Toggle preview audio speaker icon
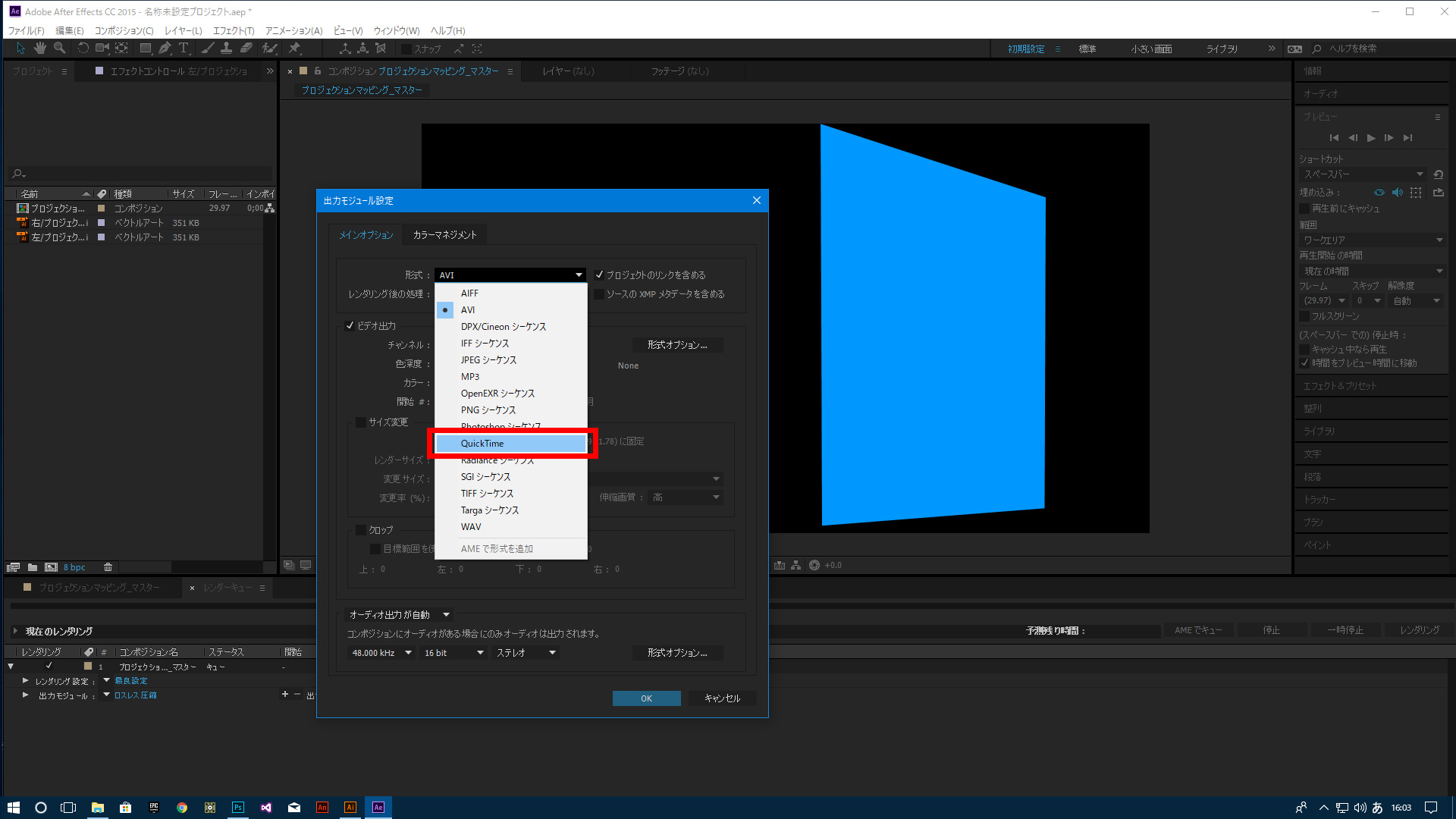This screenshot has width=1456, height=819. [1398, 193]
